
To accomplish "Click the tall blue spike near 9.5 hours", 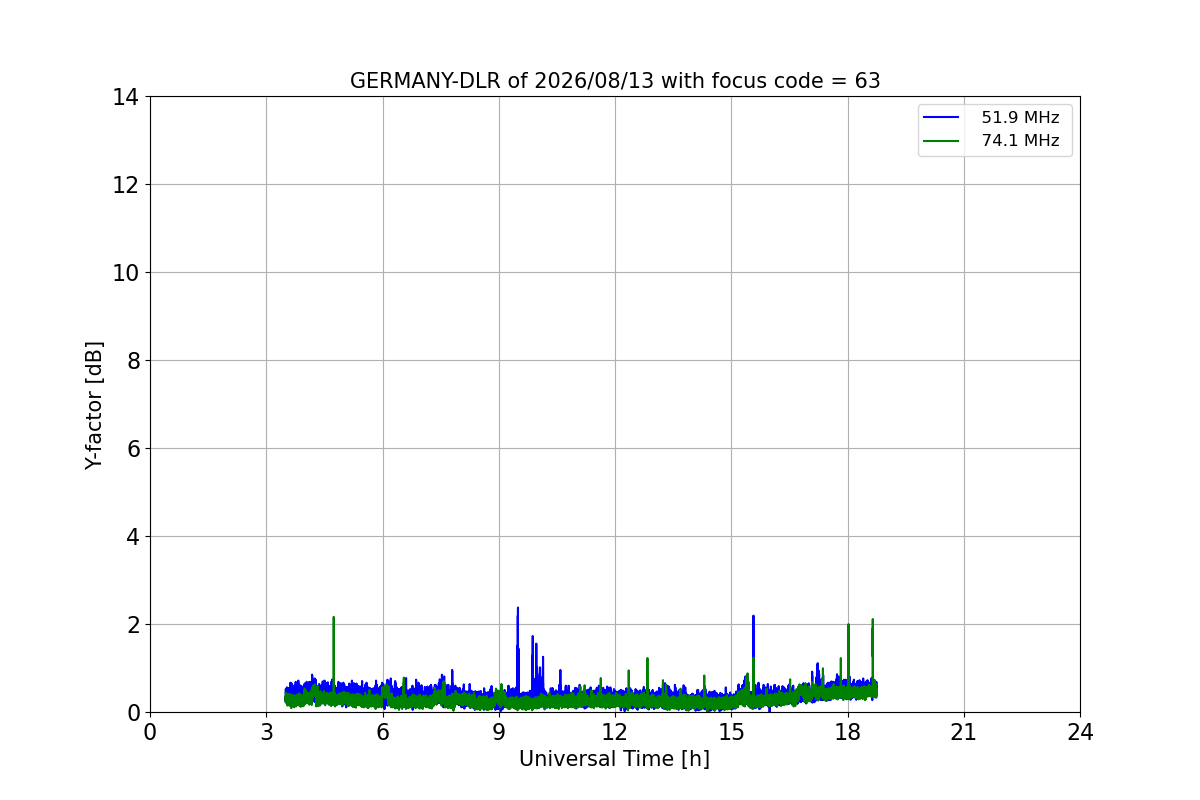I will (x=517, y=640).
